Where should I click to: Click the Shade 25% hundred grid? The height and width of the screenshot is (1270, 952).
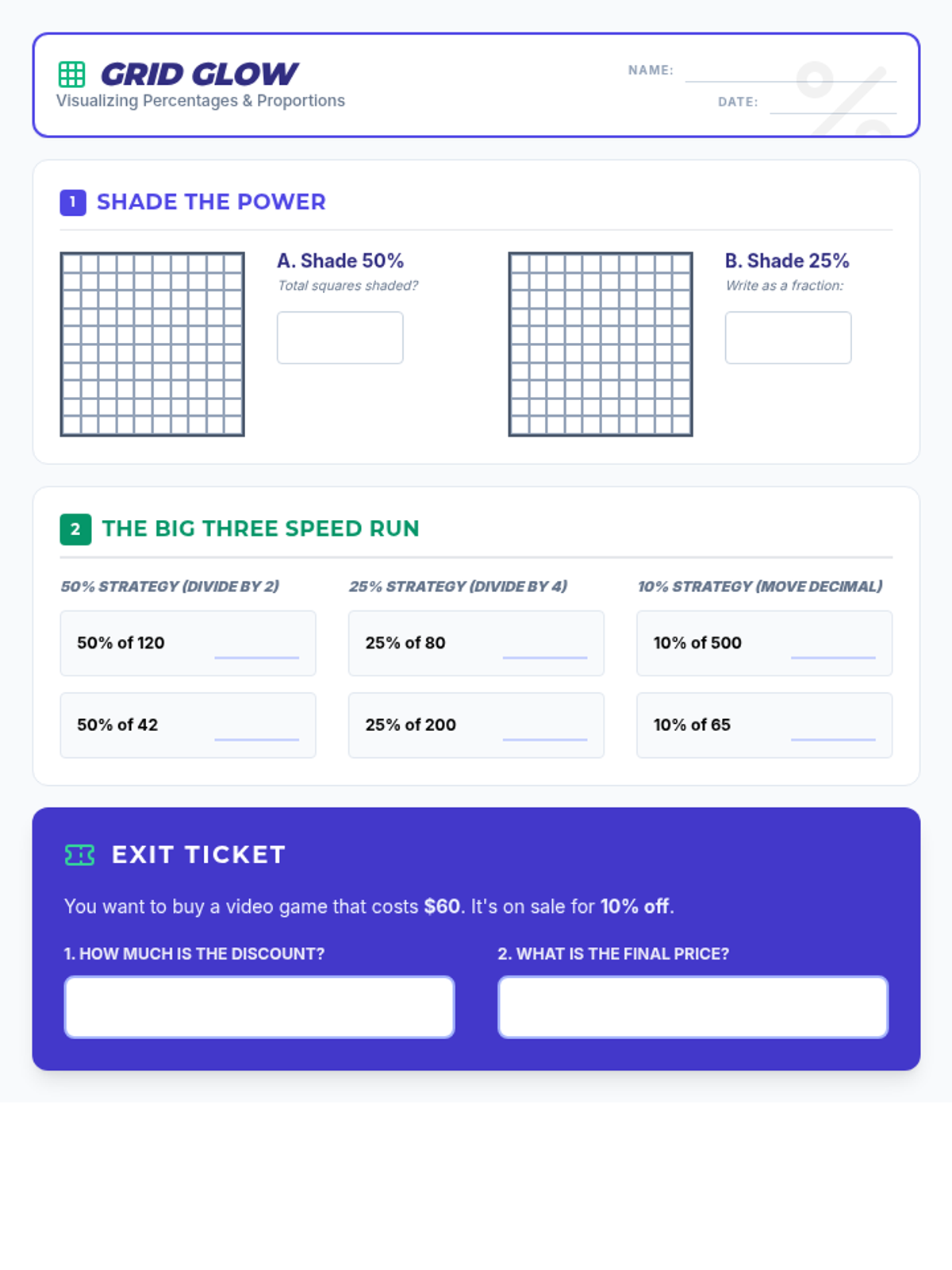601,344
